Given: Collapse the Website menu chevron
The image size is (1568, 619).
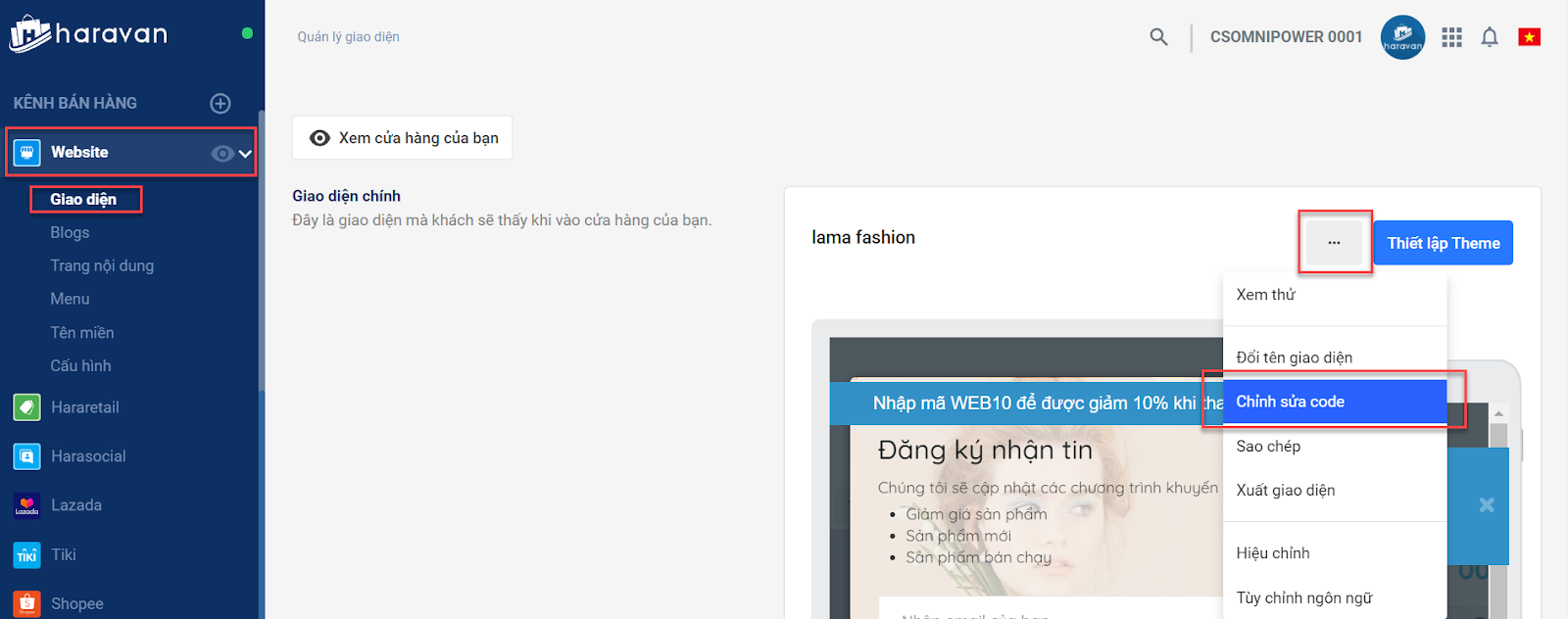Looking at the screenshot, I should pyautogui.click(x=245, y=153).
